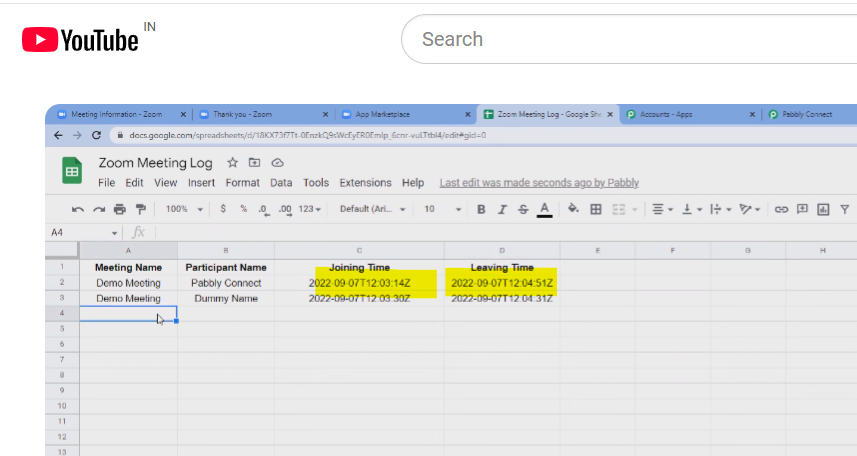Open the Insert menu
This screenshot has width=857, height=456.
(x=201, y=183)
